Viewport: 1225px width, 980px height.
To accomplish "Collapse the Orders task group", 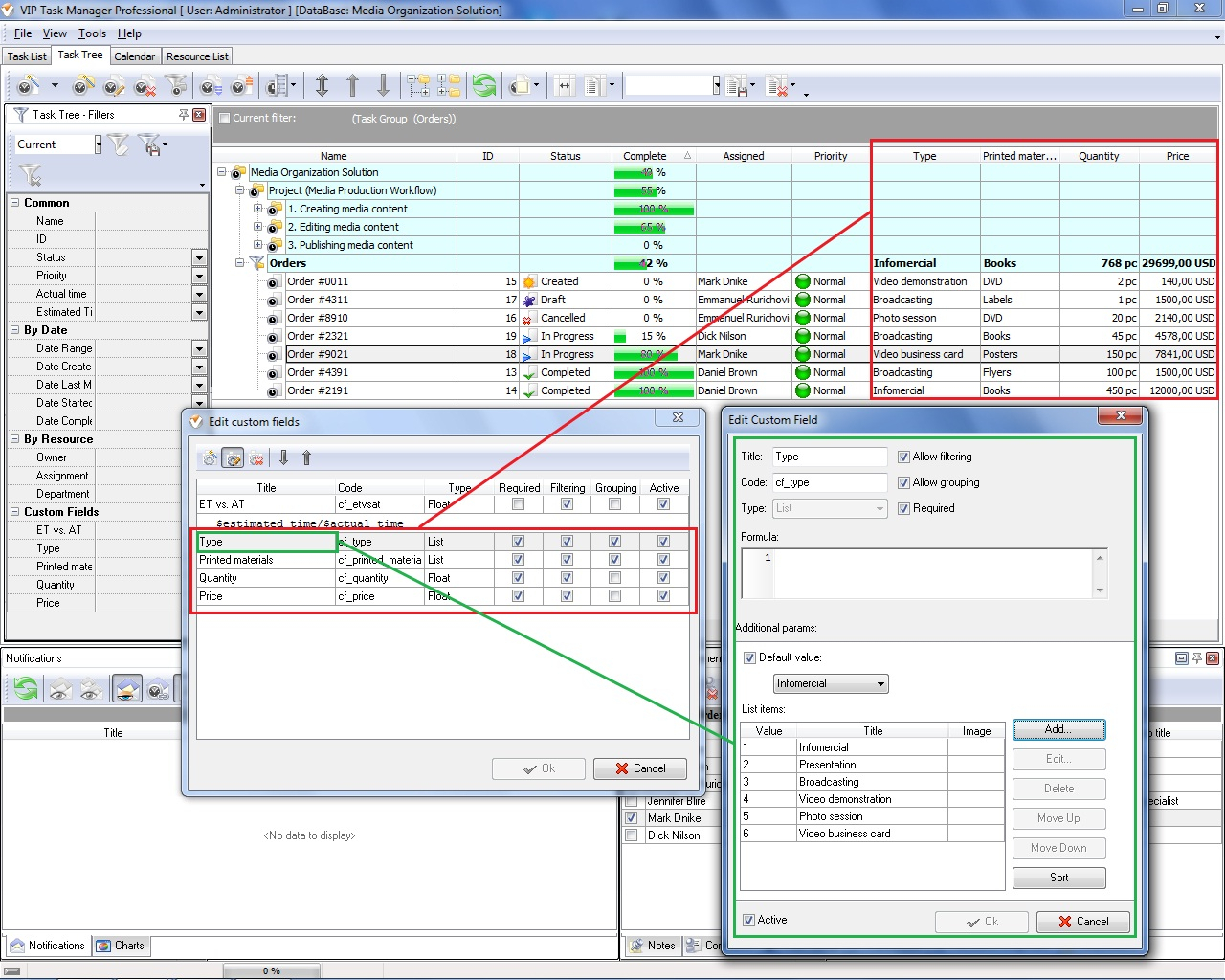I will tap(240, 263).
